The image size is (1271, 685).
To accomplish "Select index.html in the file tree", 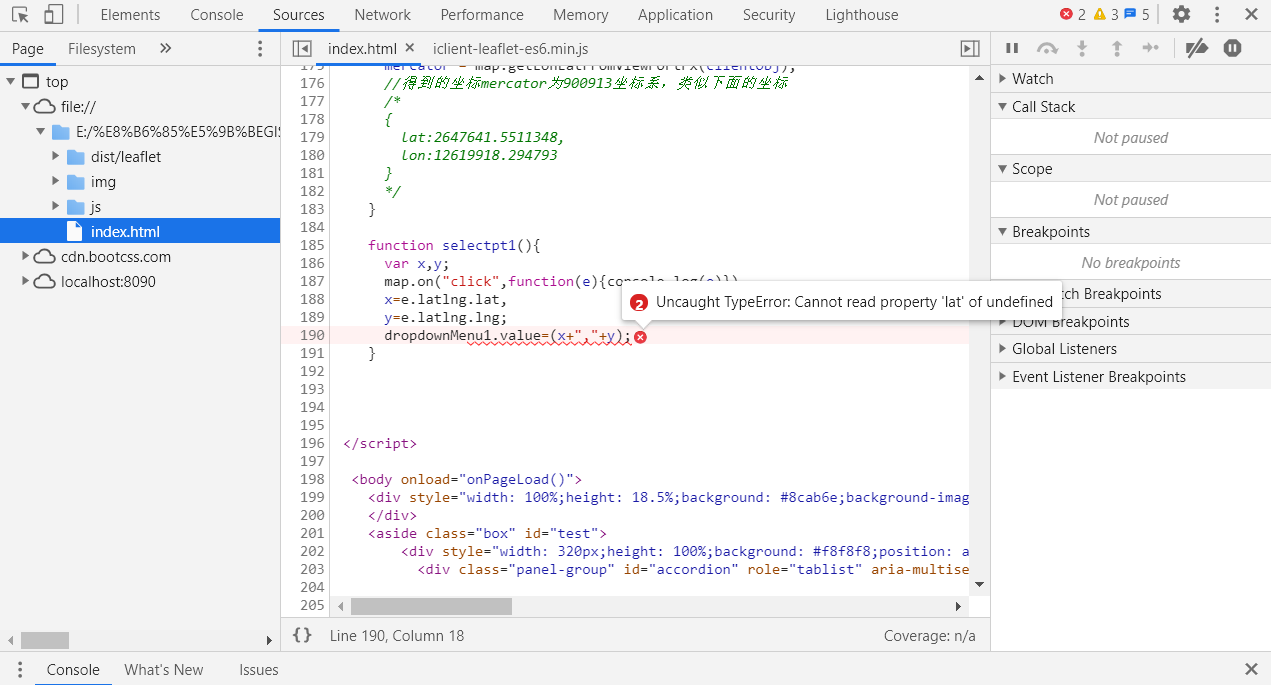I will point(140,232).
